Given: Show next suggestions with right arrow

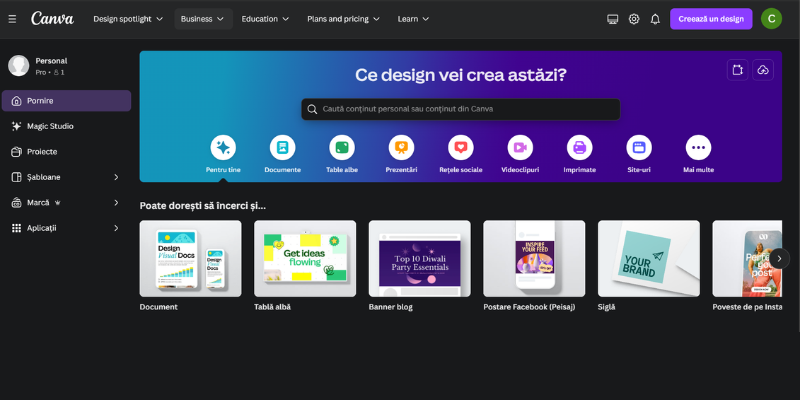Looking at the screenshot, I should (x=779, y=259).
